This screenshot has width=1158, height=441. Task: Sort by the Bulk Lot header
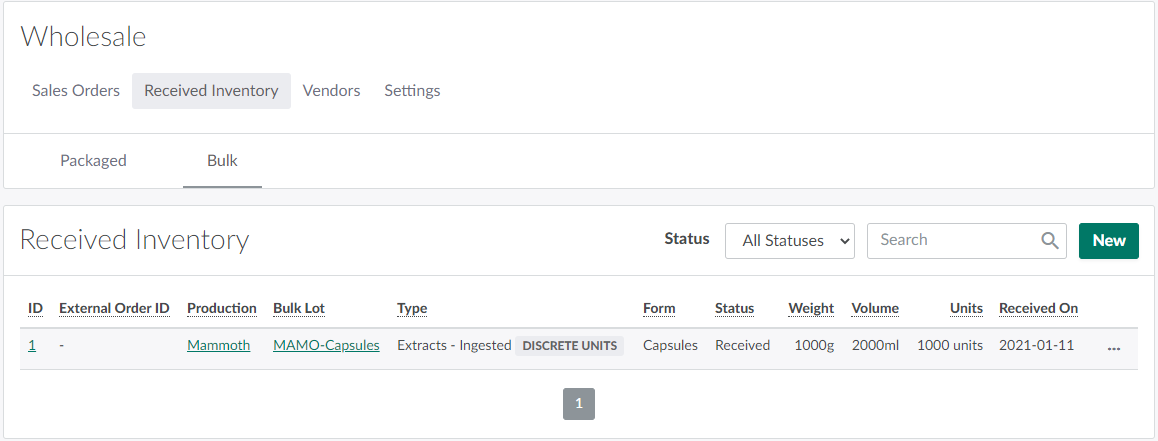(x=299, y=308)
